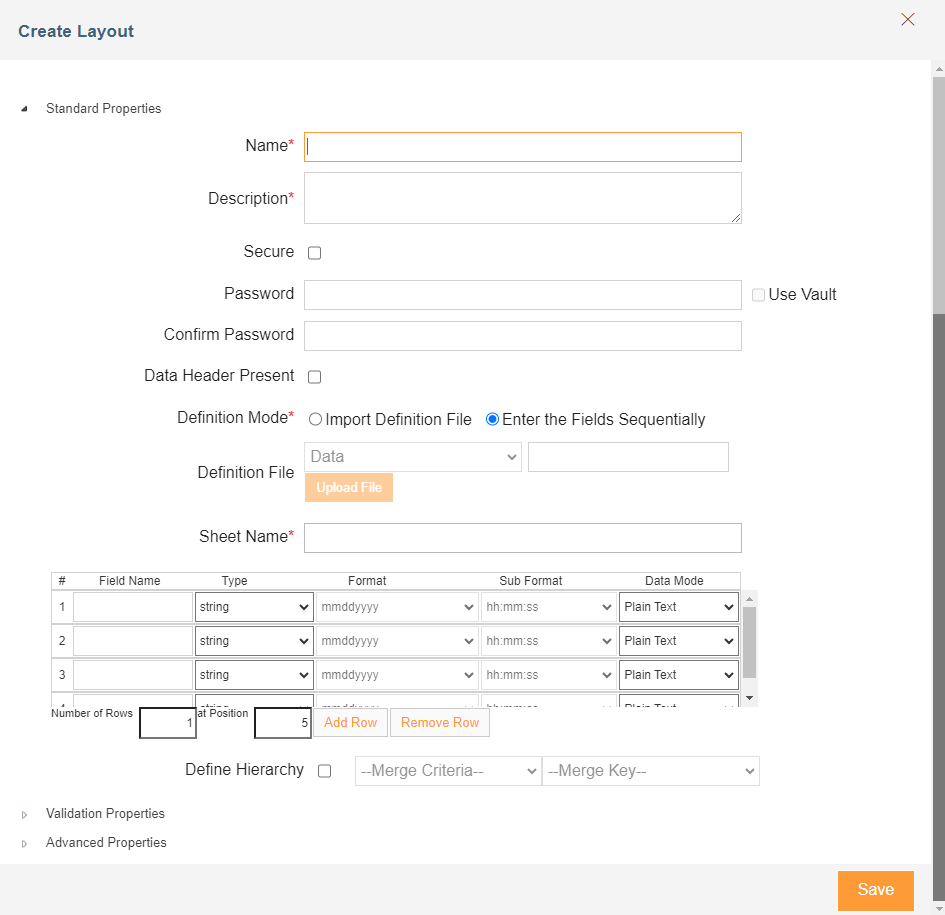945x915 pixels.
Task: Toggle the Define Hierarchy checkbox
Action: pos(324,771)
